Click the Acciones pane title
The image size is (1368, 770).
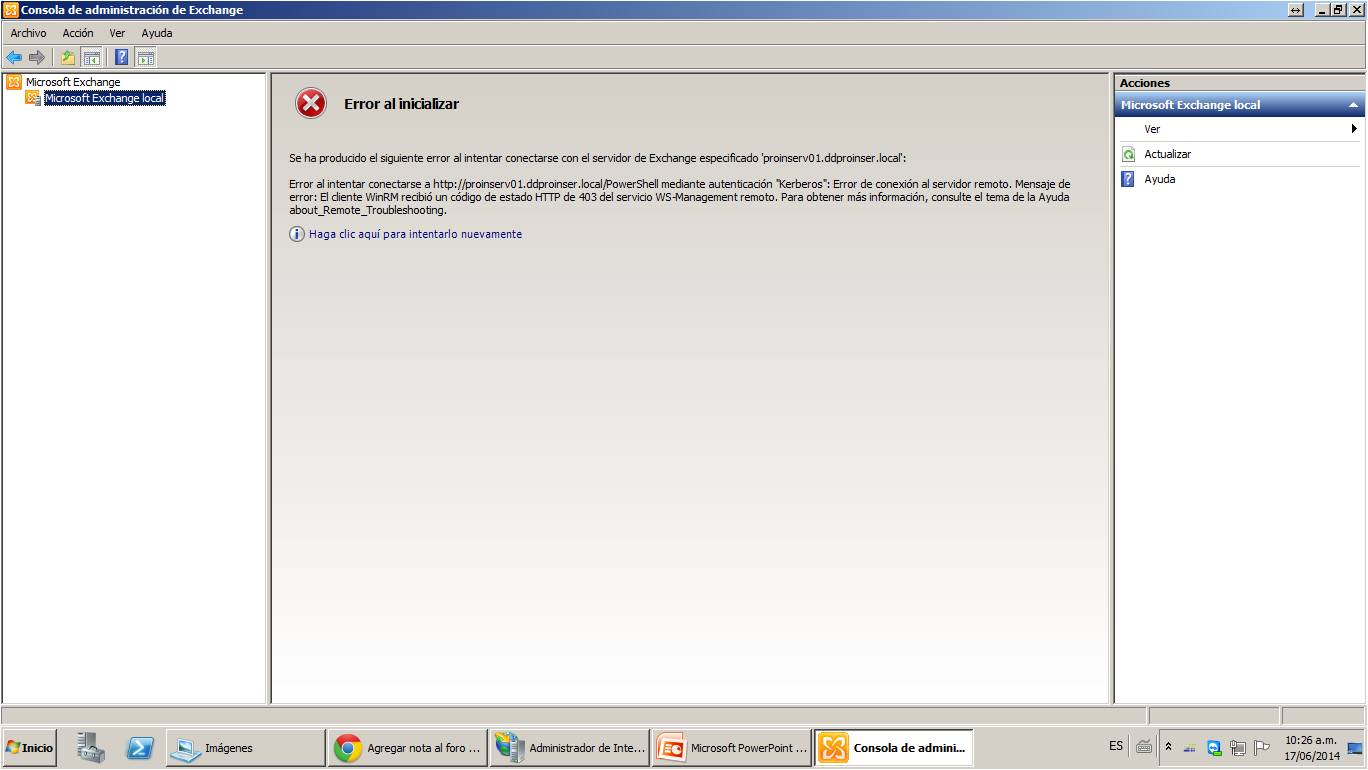(1144, 83)
